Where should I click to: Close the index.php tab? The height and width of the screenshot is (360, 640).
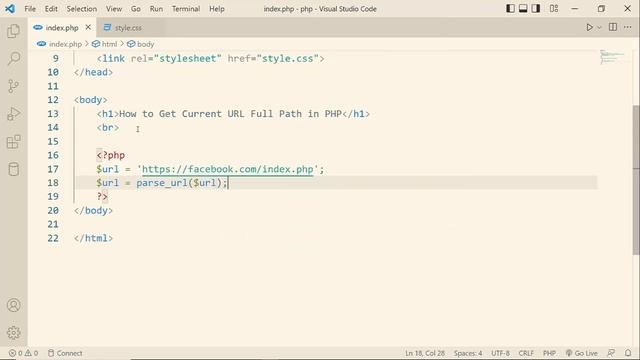88,27
